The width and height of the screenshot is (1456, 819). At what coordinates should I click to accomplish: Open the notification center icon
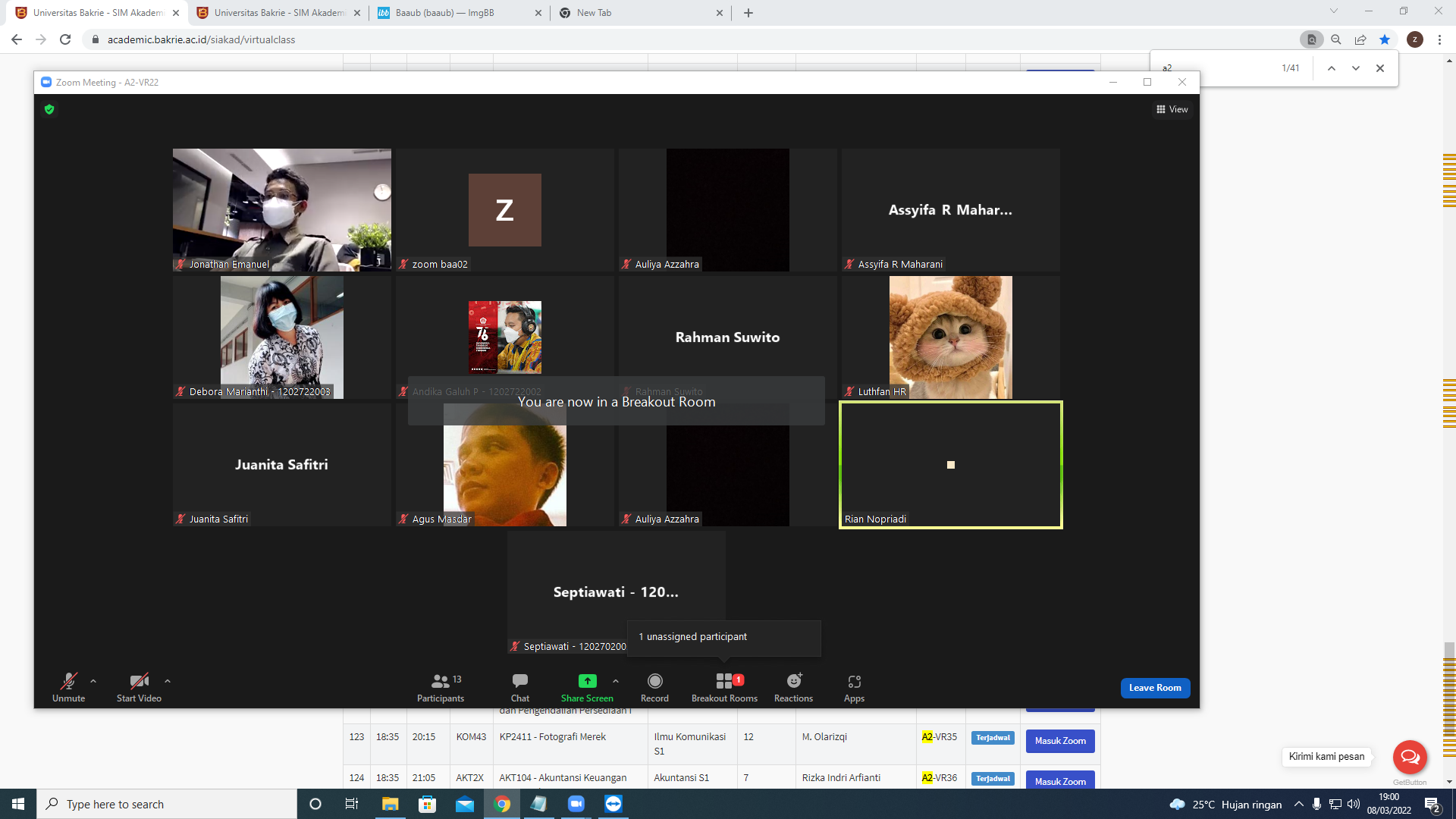coord(1432,805)
